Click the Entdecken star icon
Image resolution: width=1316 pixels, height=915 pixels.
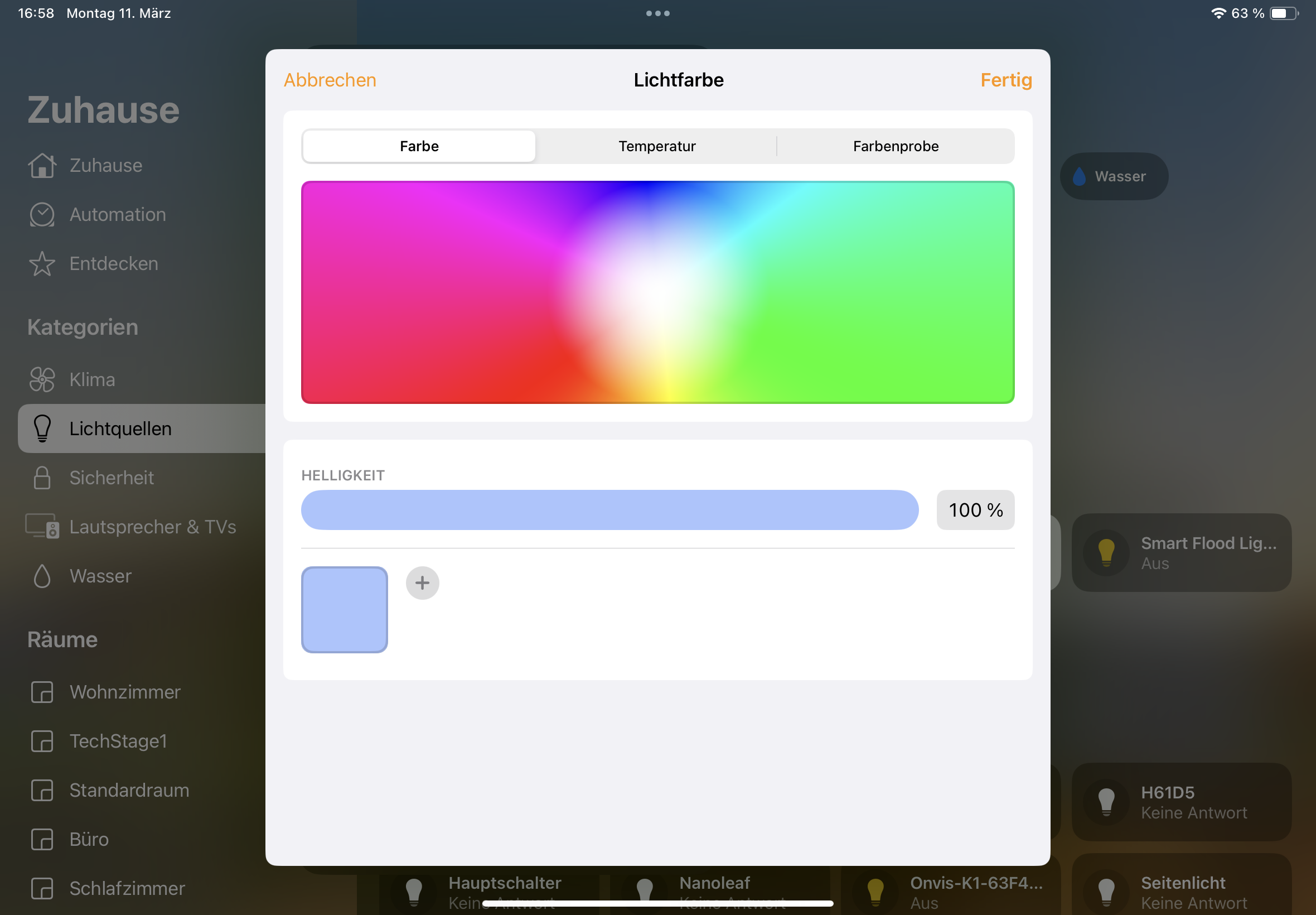point(42,264)
